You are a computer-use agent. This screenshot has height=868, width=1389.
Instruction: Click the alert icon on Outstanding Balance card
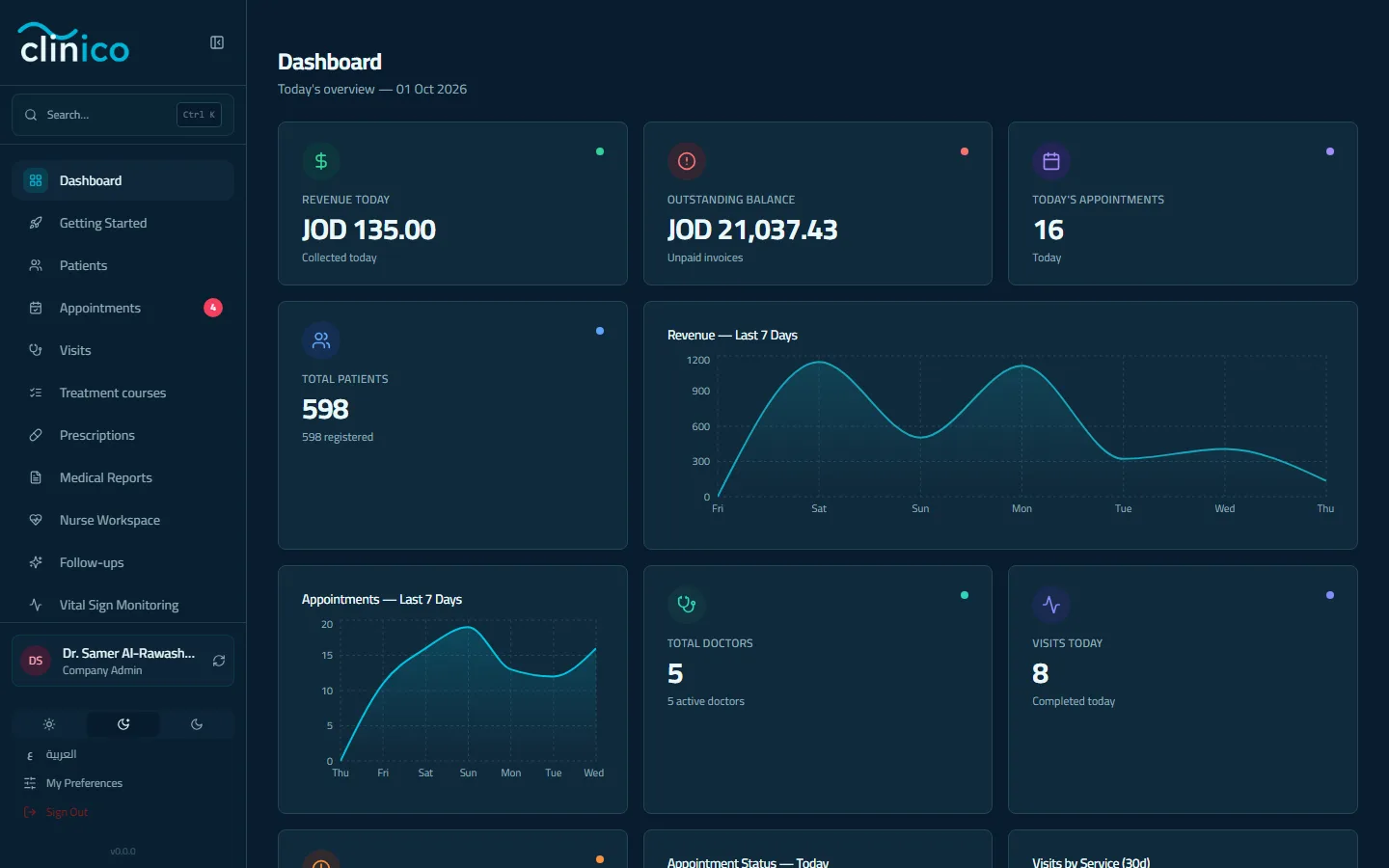tap(687, 161)
